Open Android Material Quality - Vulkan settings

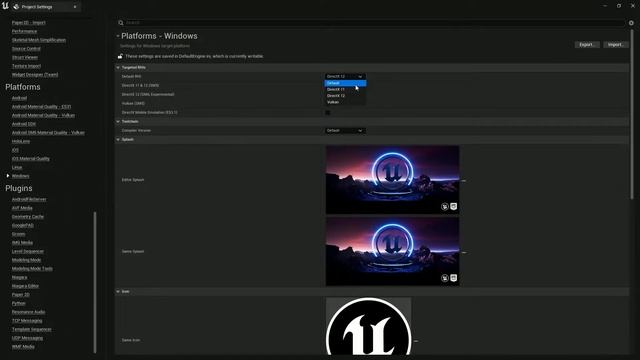point(43,115)
